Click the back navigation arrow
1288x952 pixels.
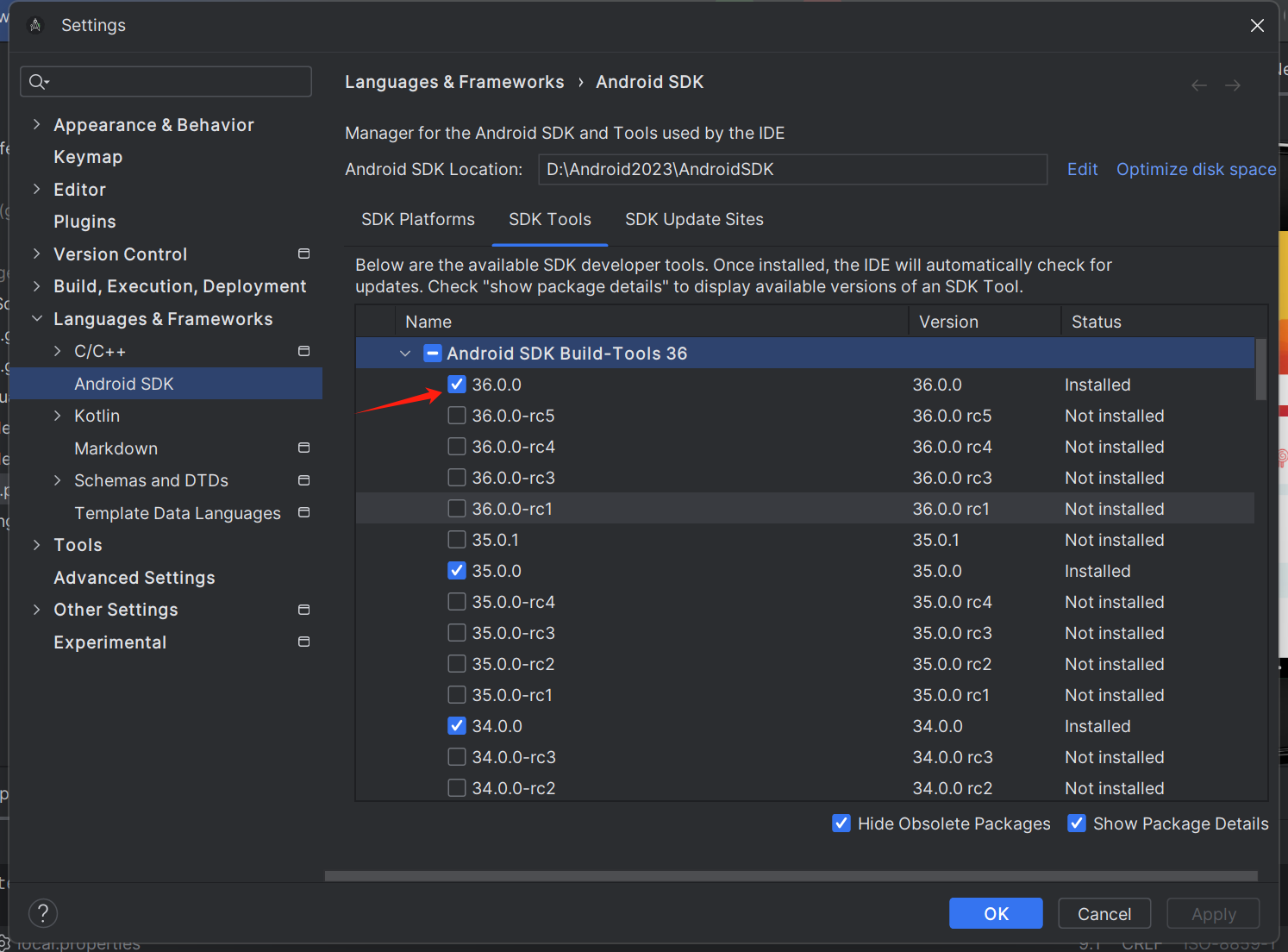point(1198,85)
